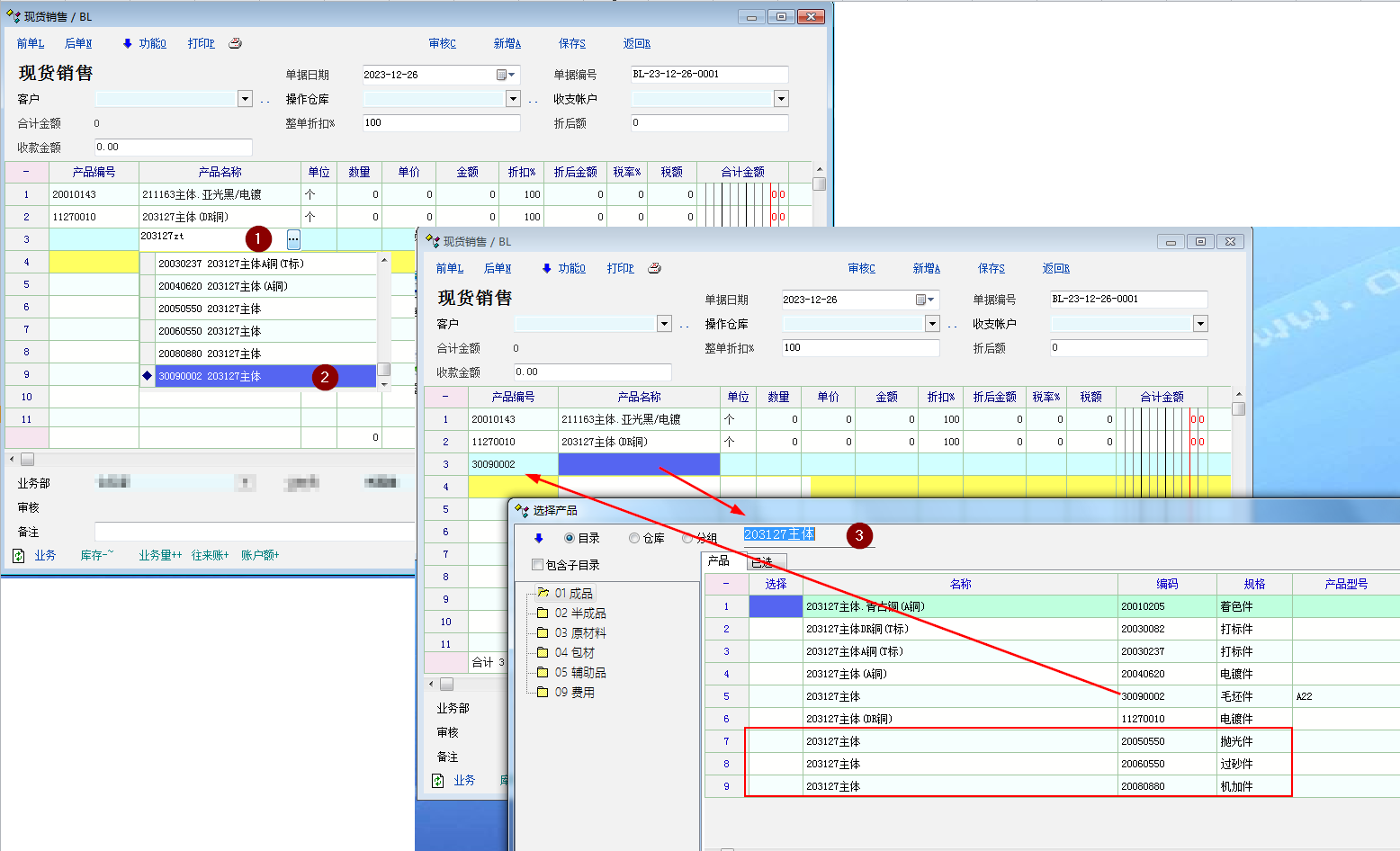Click calendar picker icon beside 2023-12-26 in top-left window
Viewport: 1400px width, 851px height.
pos(502,75)
